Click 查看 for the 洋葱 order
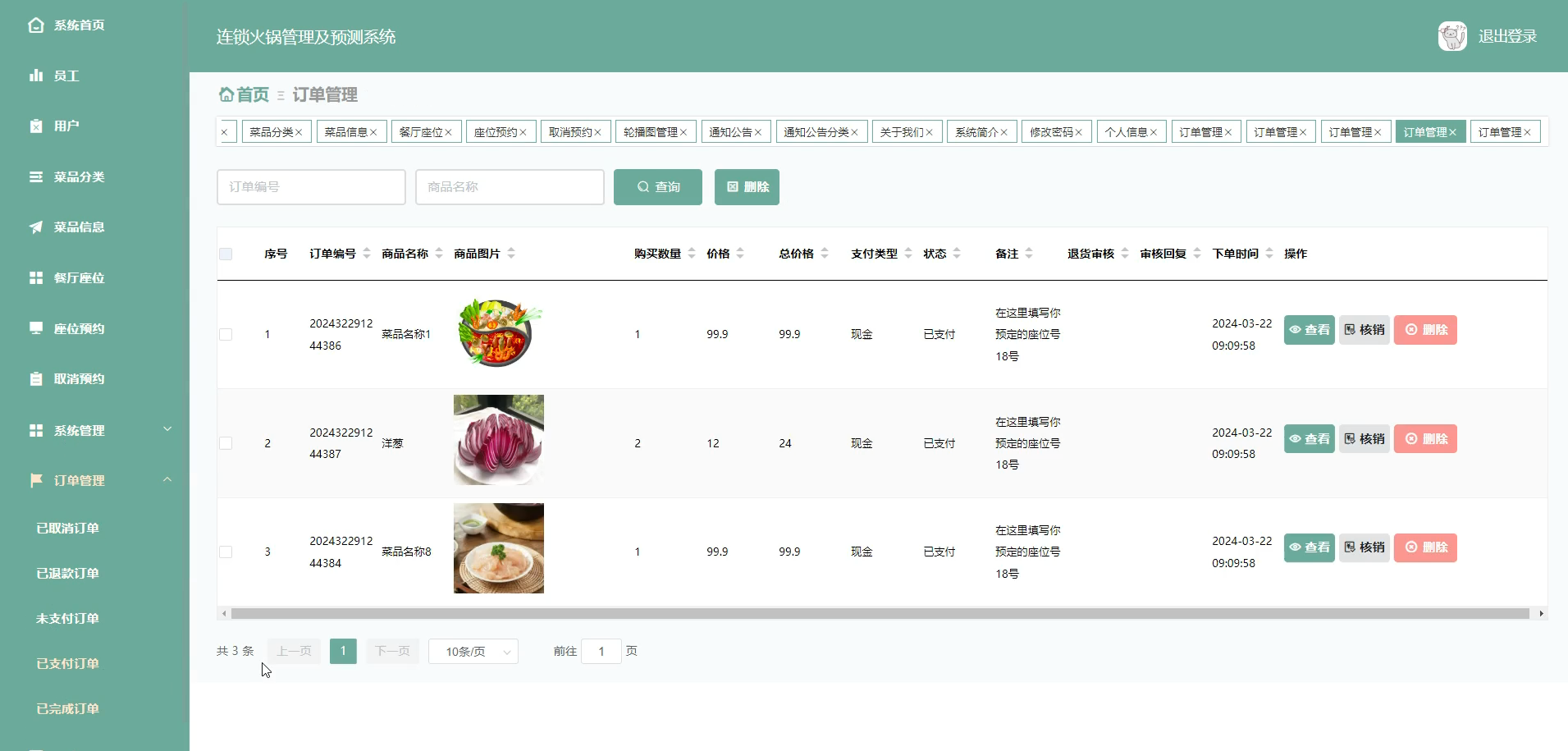Viewport: 1568px width, 751px height. click(1310, 439)
